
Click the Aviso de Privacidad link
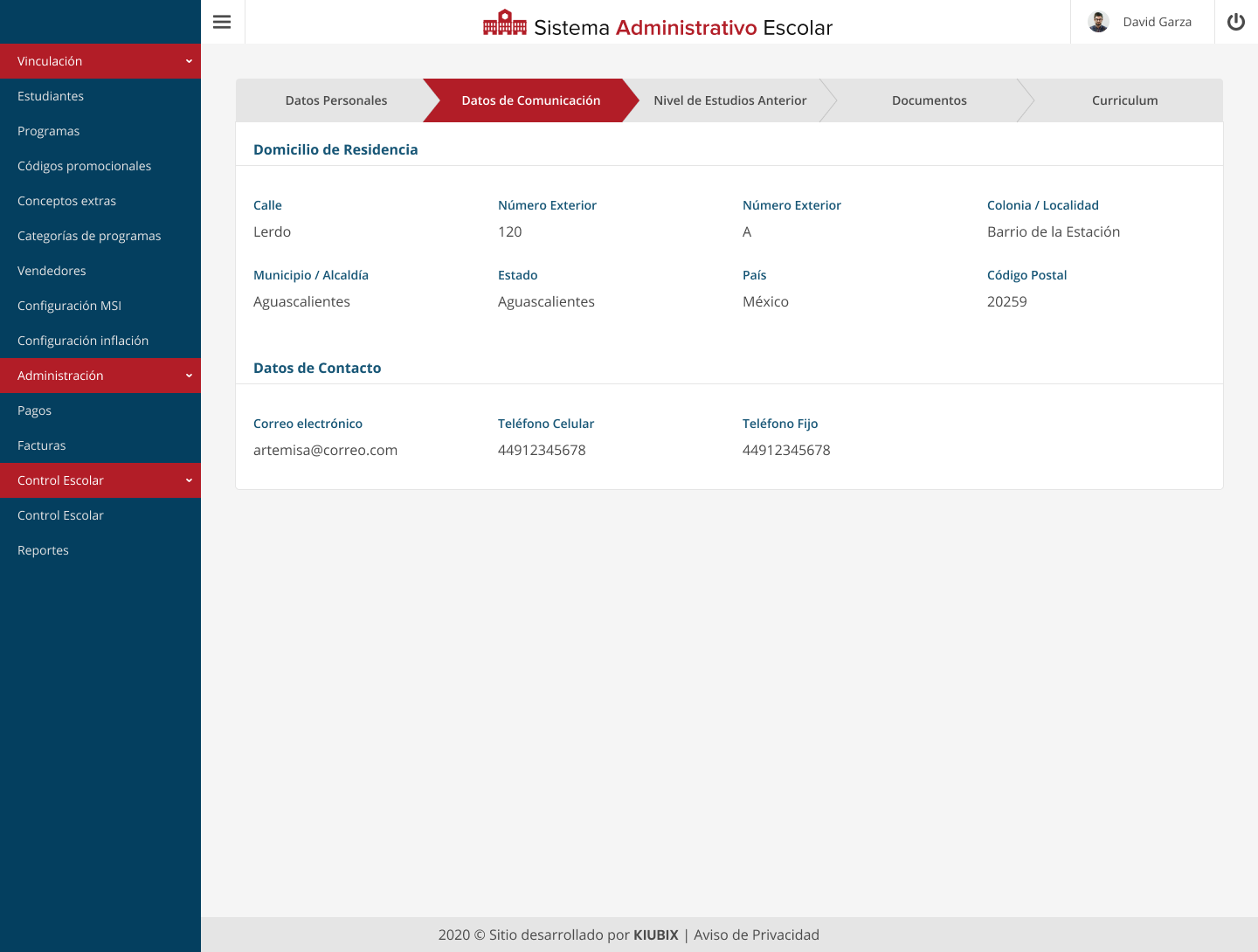pos(756,935)
